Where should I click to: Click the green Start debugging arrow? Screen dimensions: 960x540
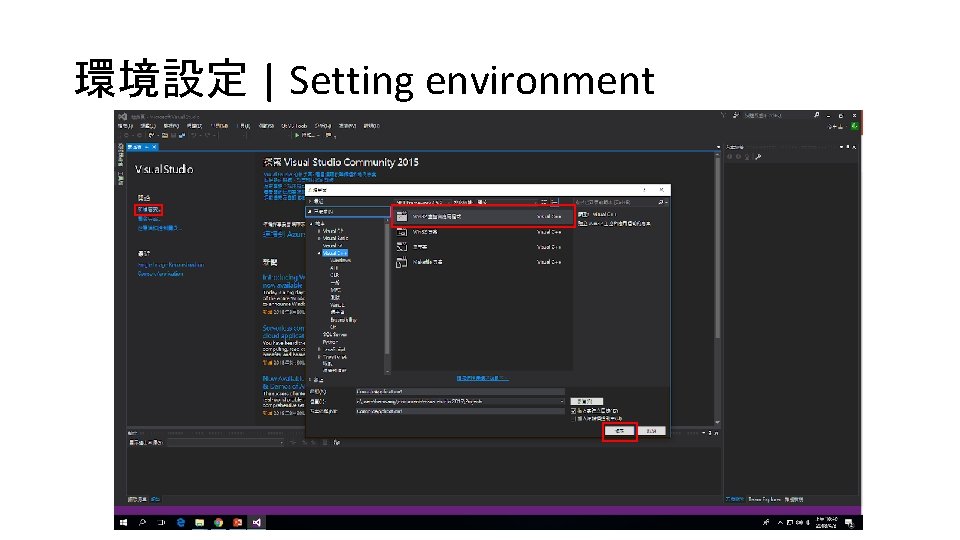[x=297, y=135]
